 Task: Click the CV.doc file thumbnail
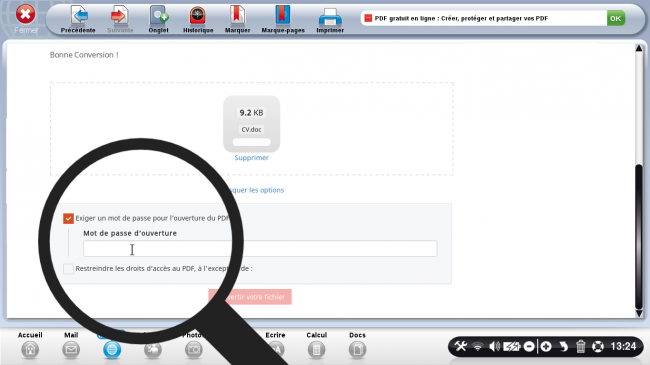click(252, 124)
